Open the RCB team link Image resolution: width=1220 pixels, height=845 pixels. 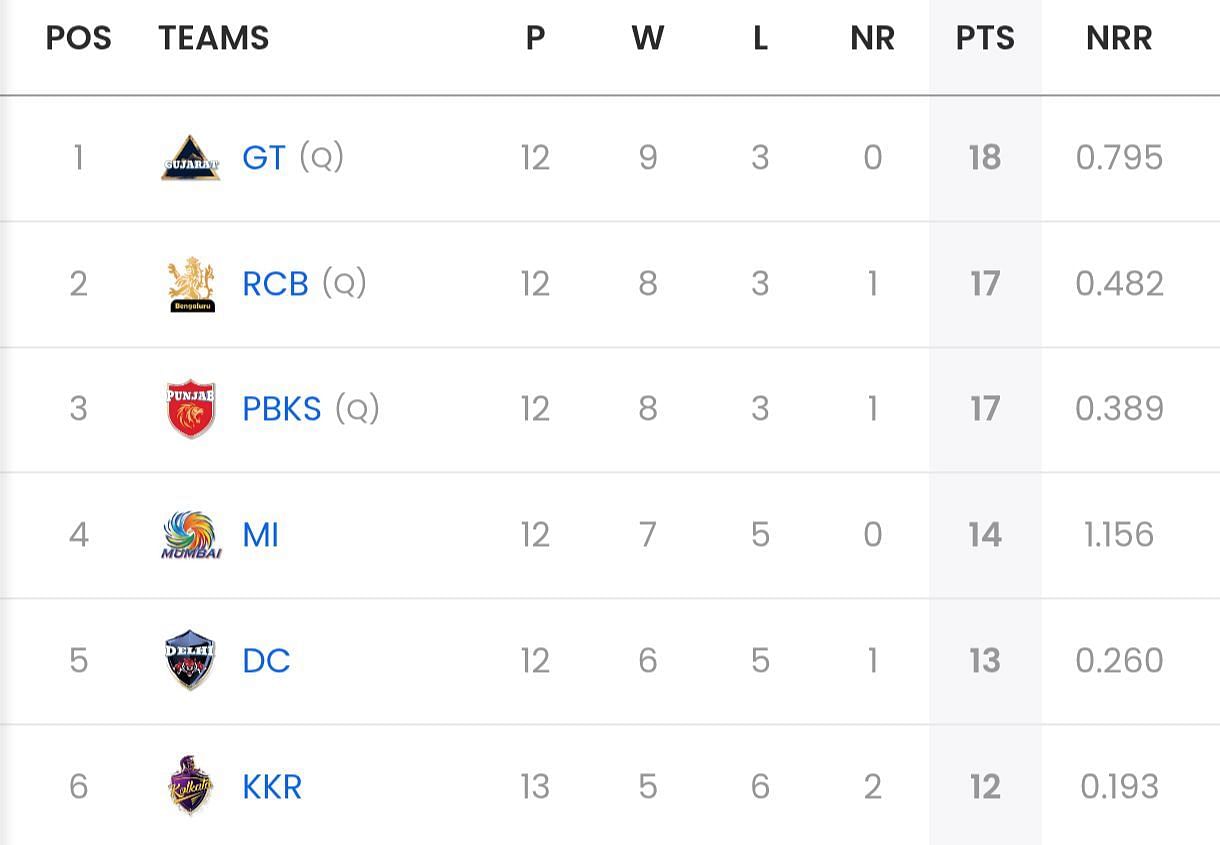275,284
